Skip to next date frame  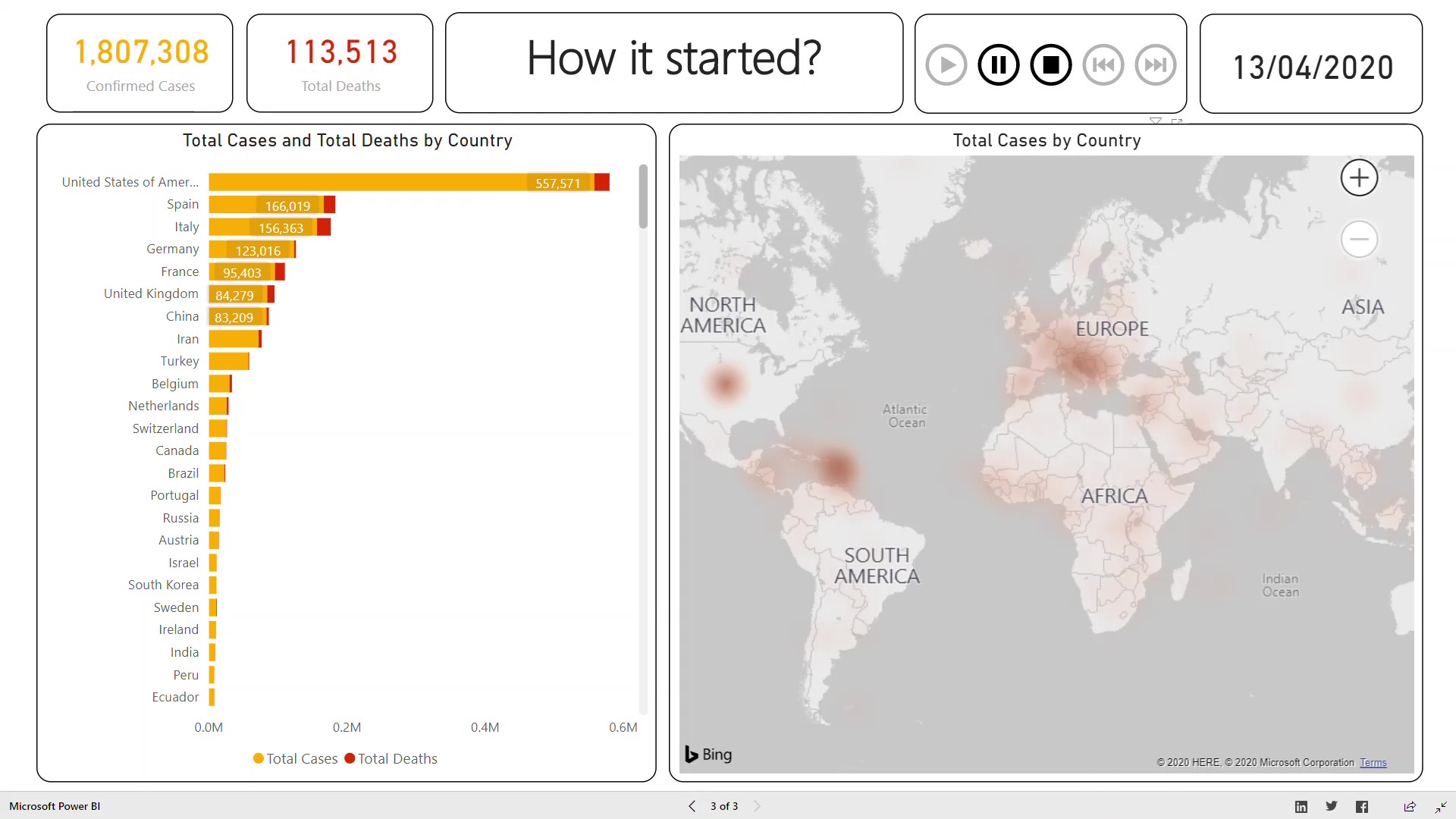click(1155, 65)
